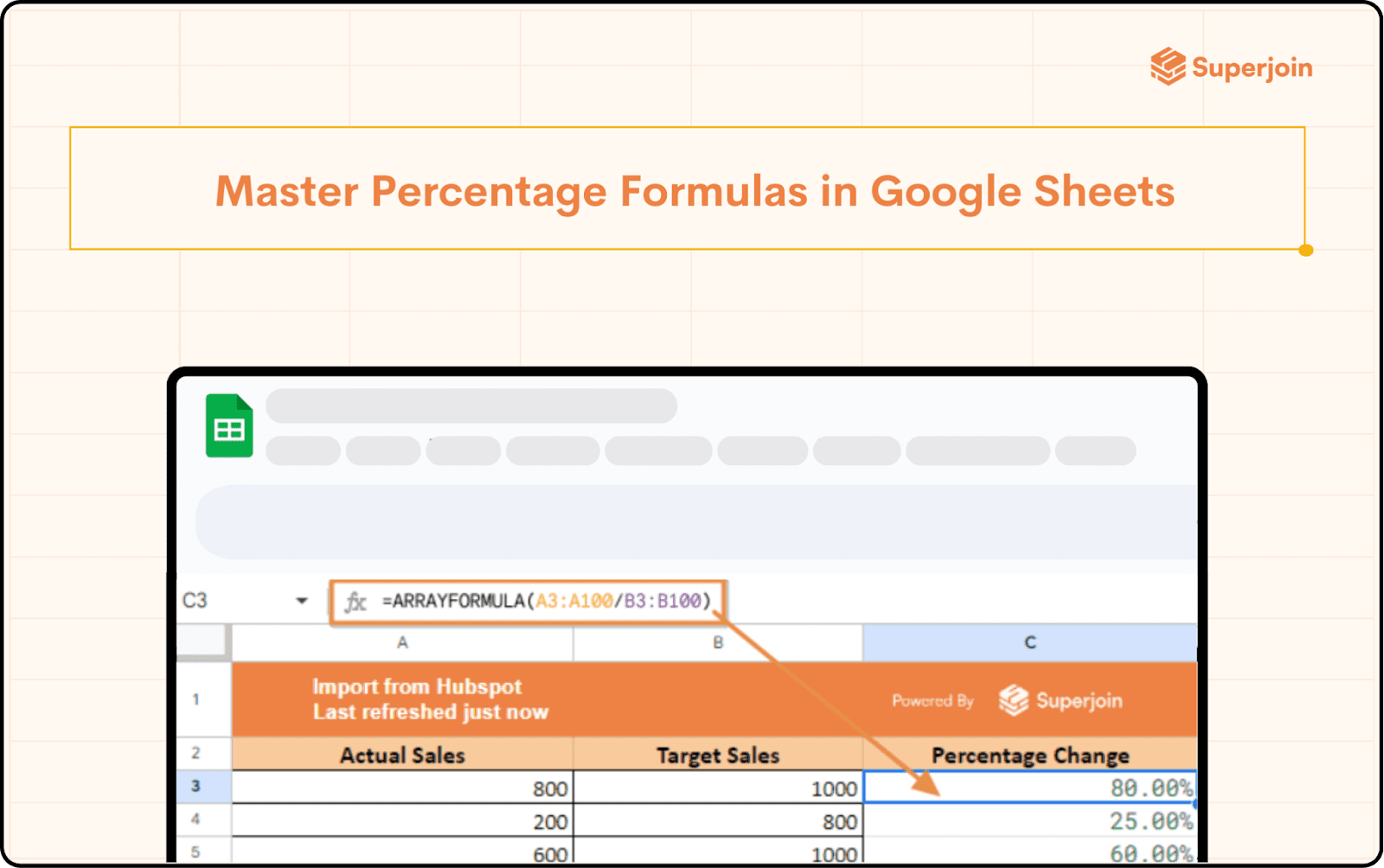Click the Import from Hubspot banner text

417,686
